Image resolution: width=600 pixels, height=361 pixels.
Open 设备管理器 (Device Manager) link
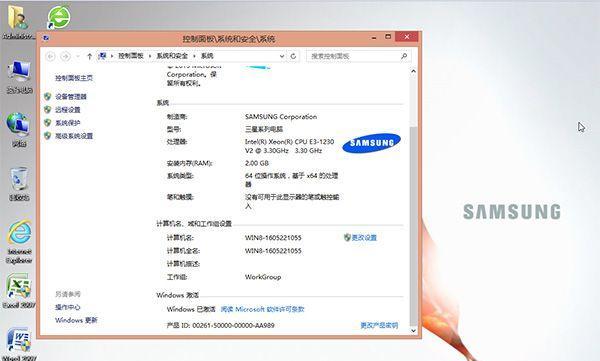(x=71, y=96)
